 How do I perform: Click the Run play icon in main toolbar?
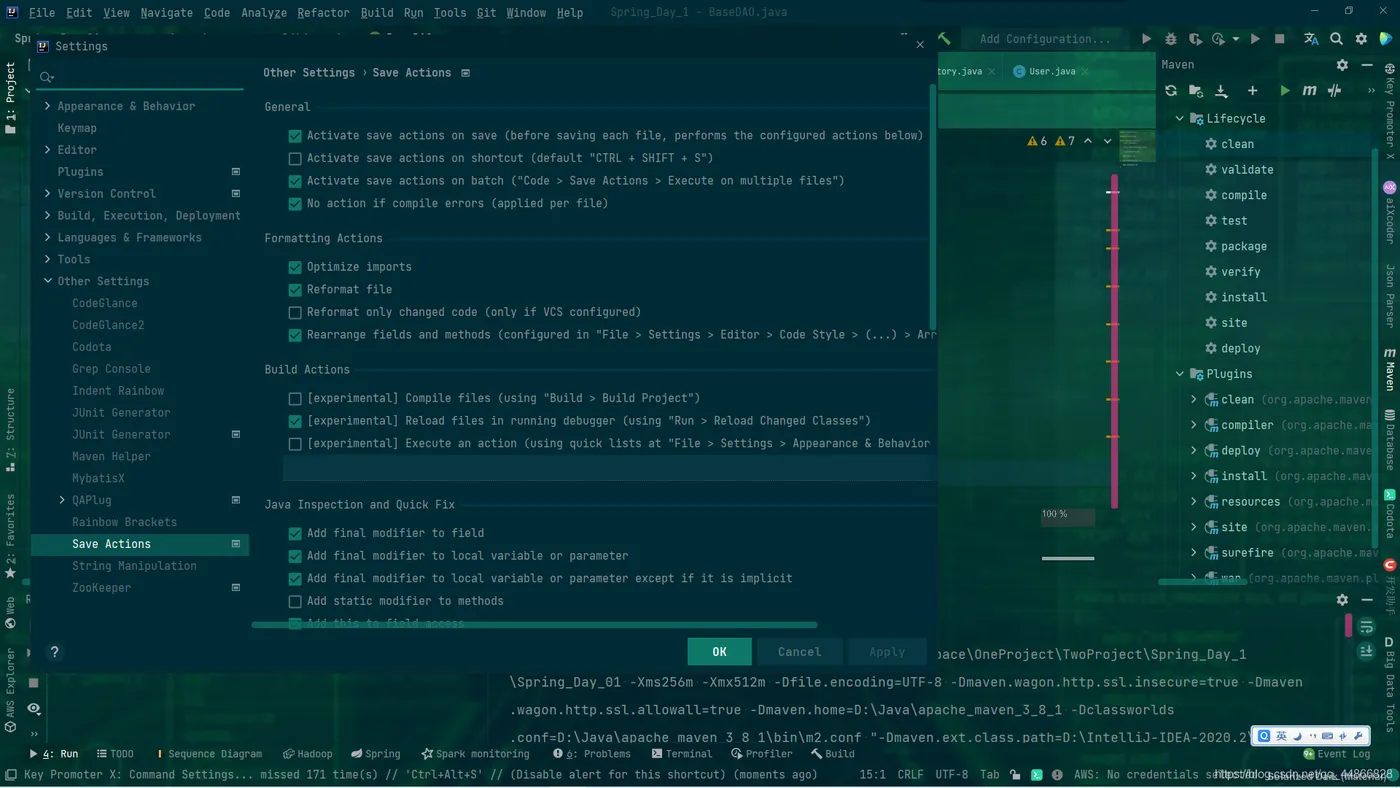tap(1146, 39)
